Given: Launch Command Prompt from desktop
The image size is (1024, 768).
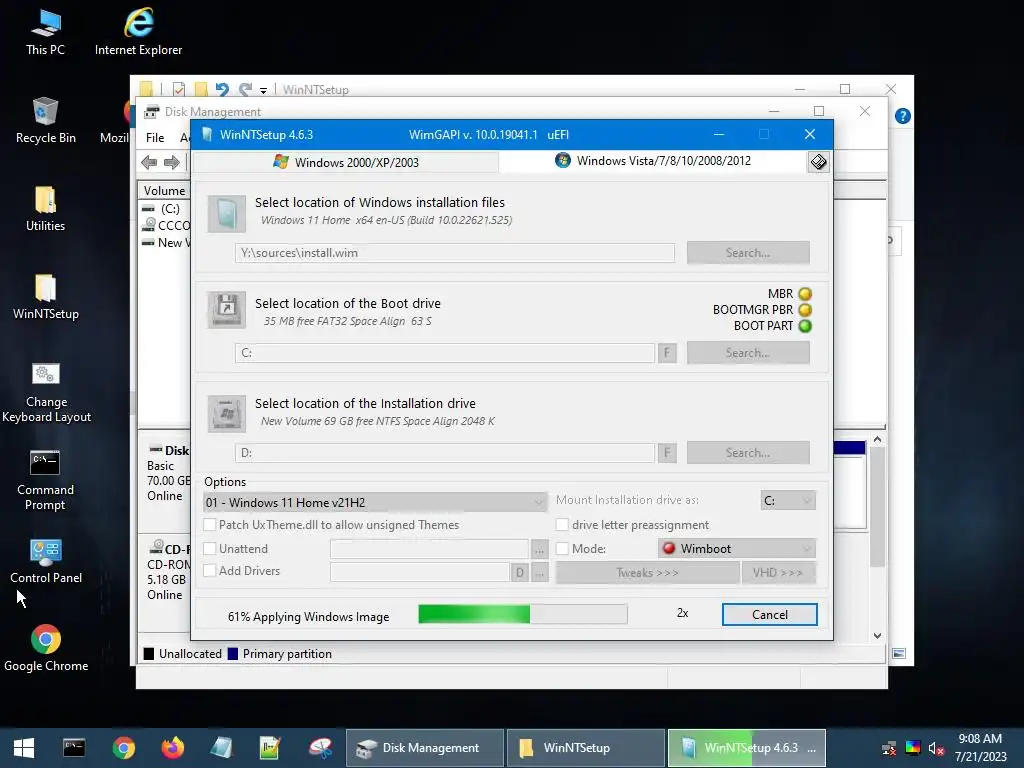Looking at the screenshot, I should 45,481.
